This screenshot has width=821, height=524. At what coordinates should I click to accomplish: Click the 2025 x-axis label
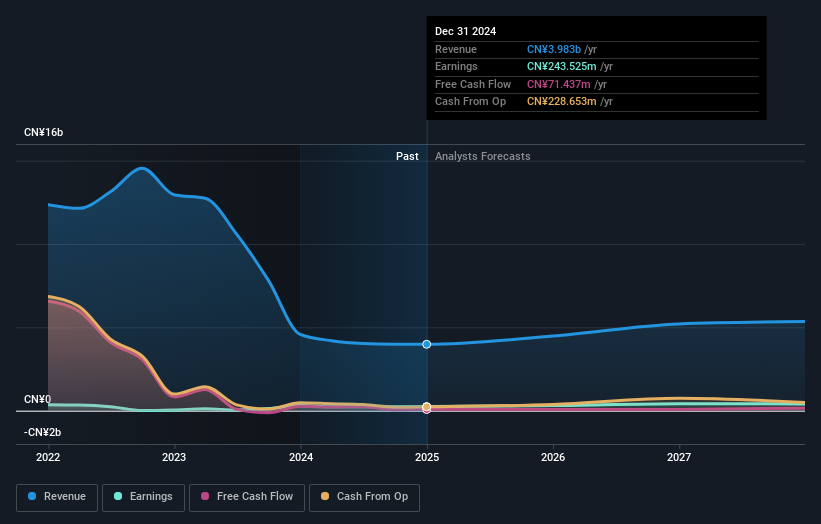click(x=427, y=457)
